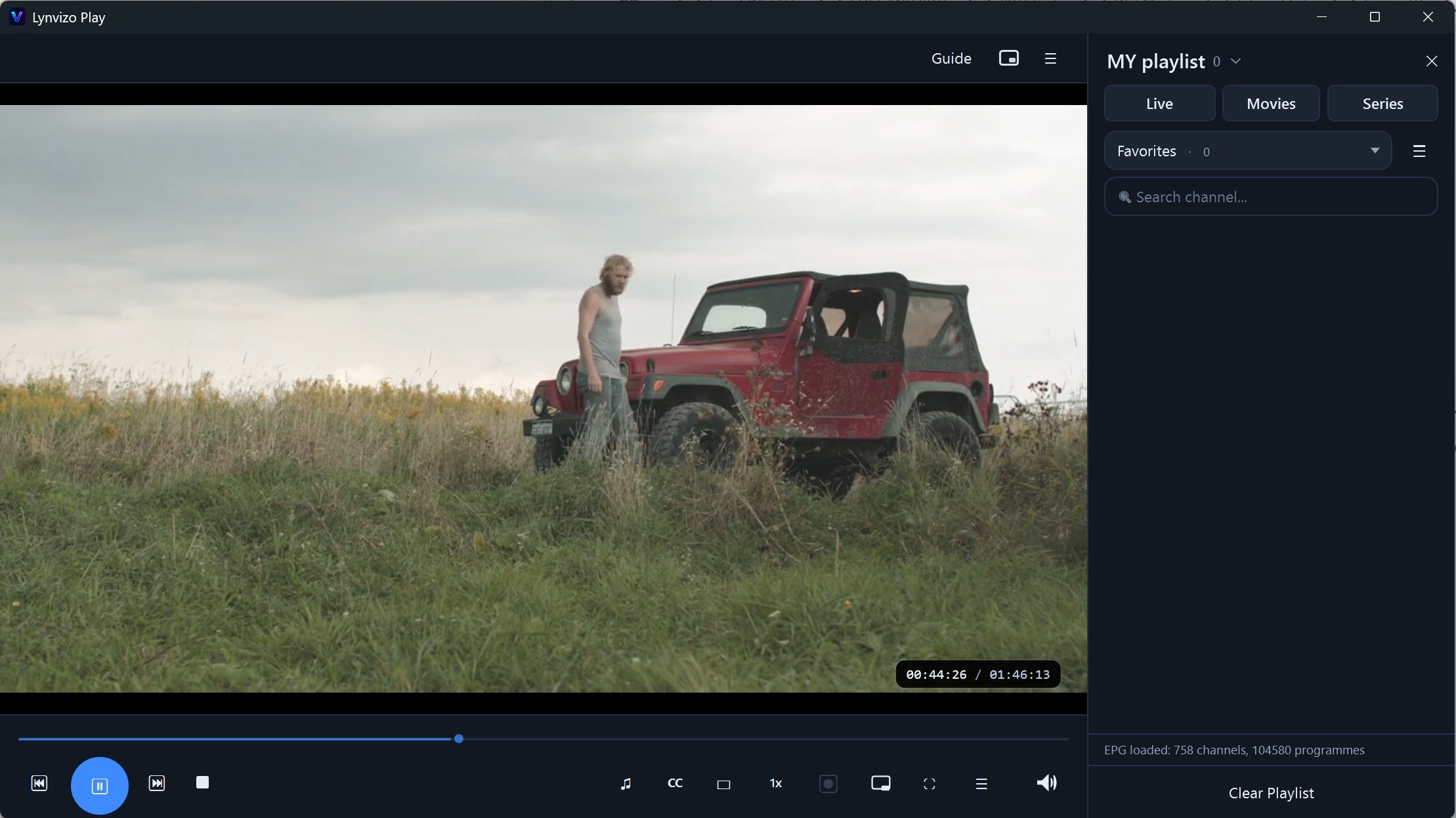Change playback speed 1x
This screenshot has width=1456, height=818.
pyautogui.click(x=776, y=783)
